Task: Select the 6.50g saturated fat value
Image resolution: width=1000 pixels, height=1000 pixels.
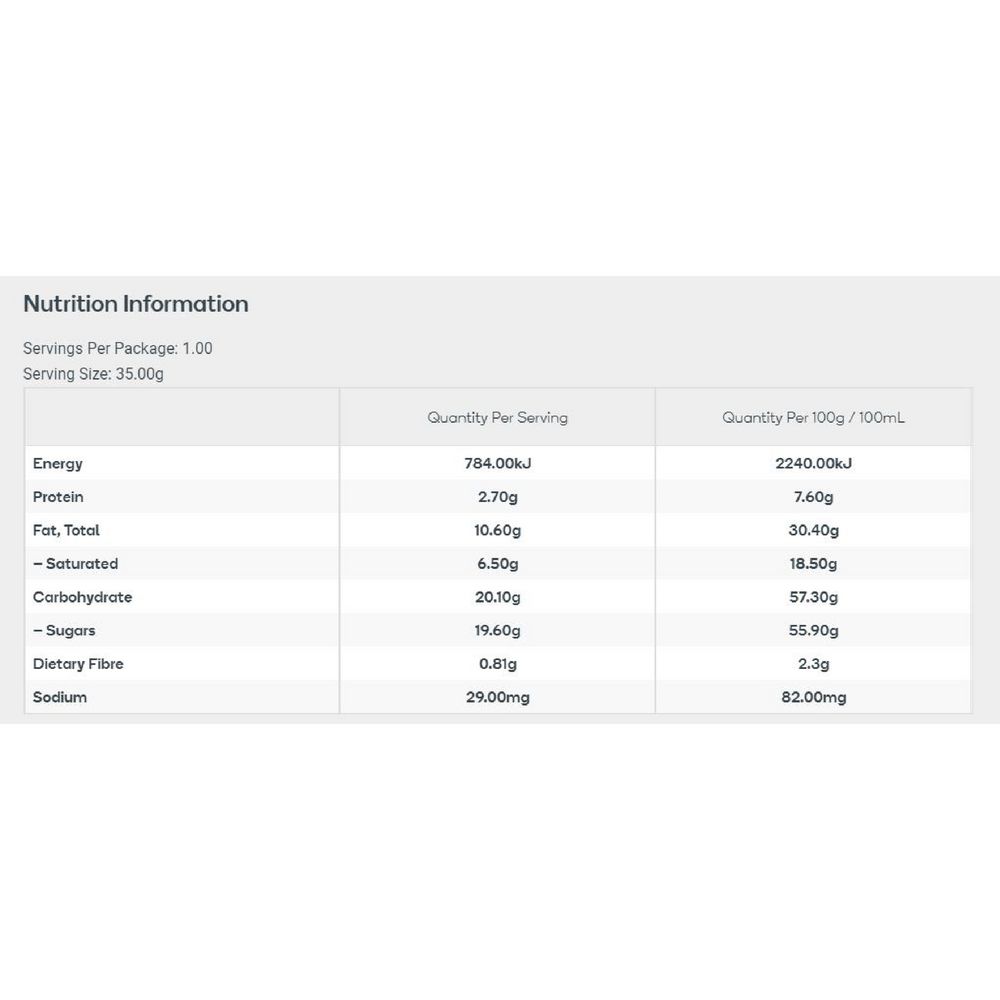Action: (x=497, y=564)
